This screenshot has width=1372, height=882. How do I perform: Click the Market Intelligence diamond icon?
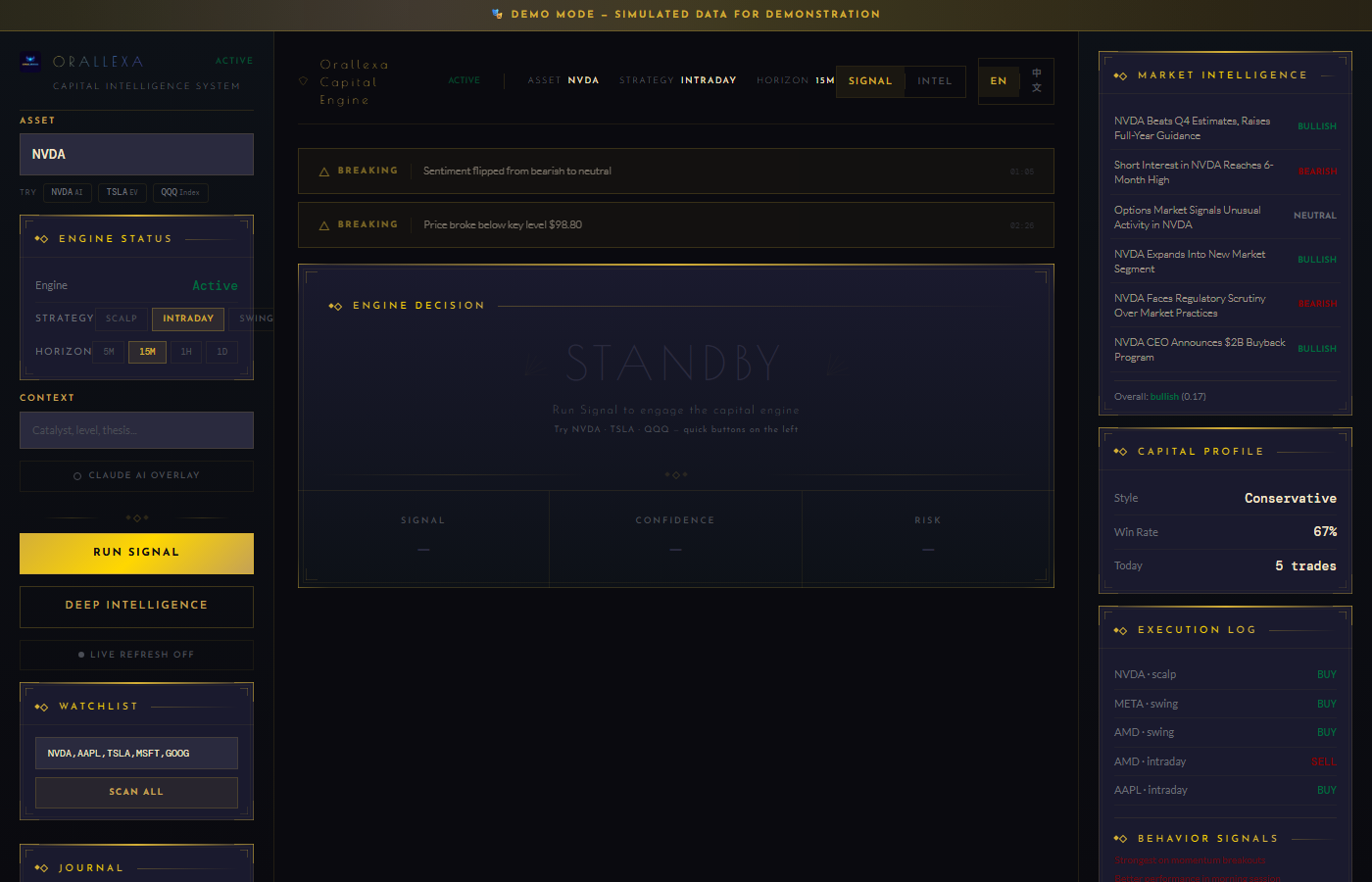click(x=1120, y=75)
